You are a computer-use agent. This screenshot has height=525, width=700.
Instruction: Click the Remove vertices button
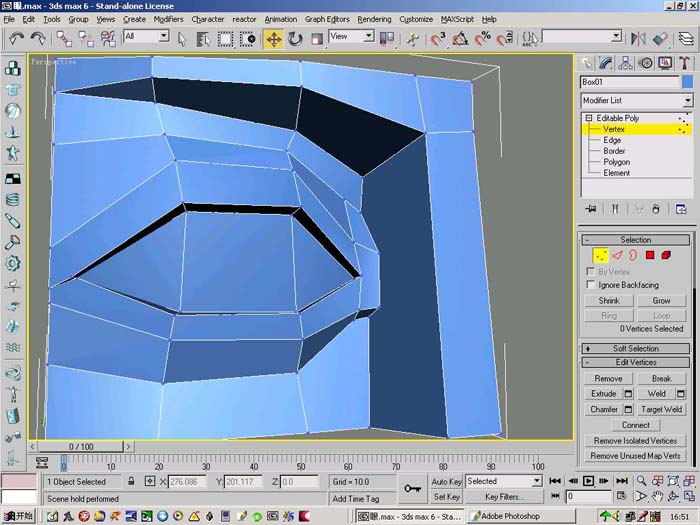[608, 379]
